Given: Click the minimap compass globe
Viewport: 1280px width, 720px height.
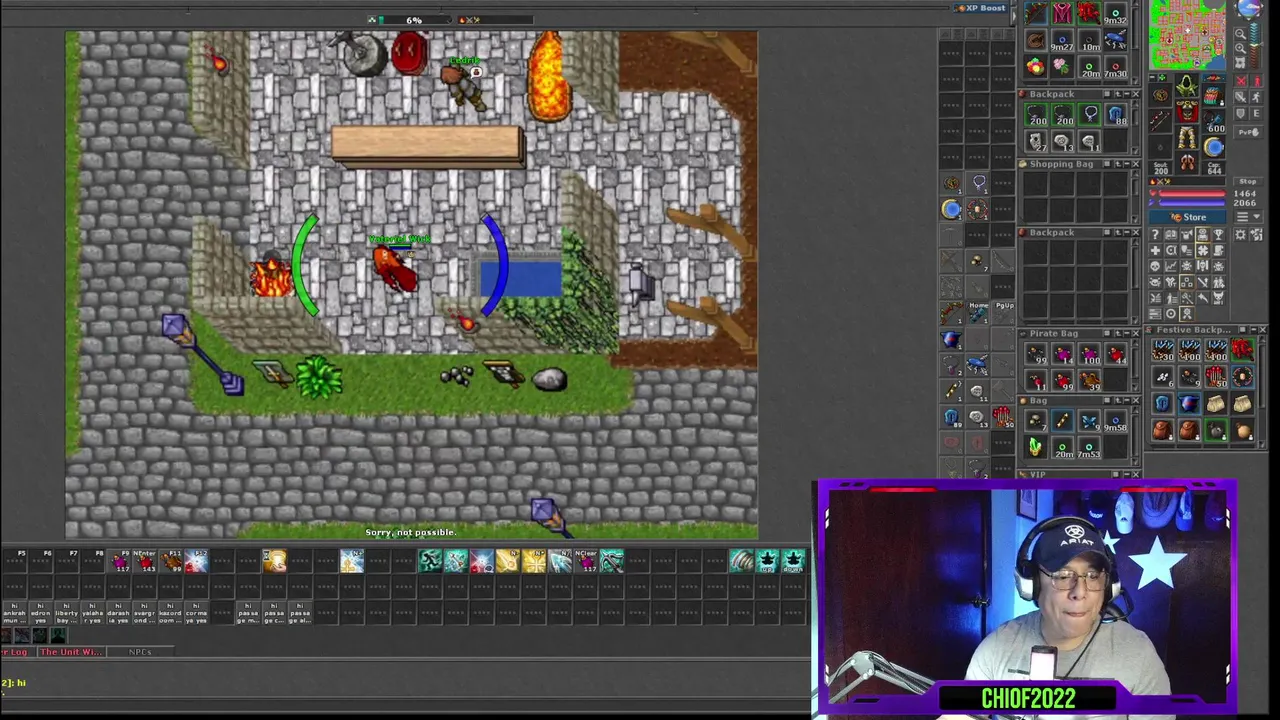Looking at the screenshot, I should point(1249,9).
